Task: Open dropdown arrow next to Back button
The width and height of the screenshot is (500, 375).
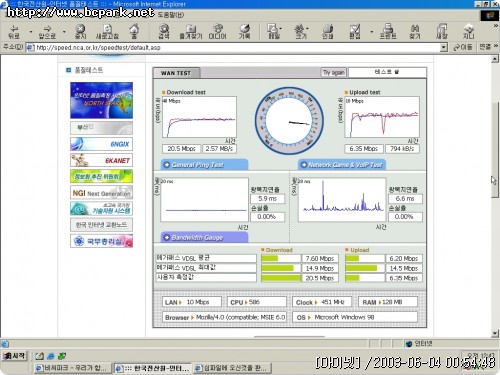Action: point(31,32)
